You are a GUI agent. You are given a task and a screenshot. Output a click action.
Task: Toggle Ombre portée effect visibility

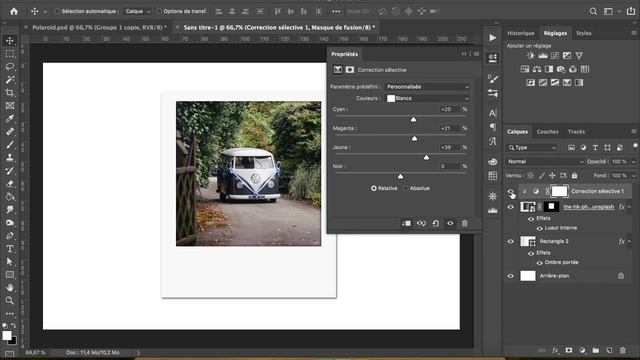(x=540, y=262)
